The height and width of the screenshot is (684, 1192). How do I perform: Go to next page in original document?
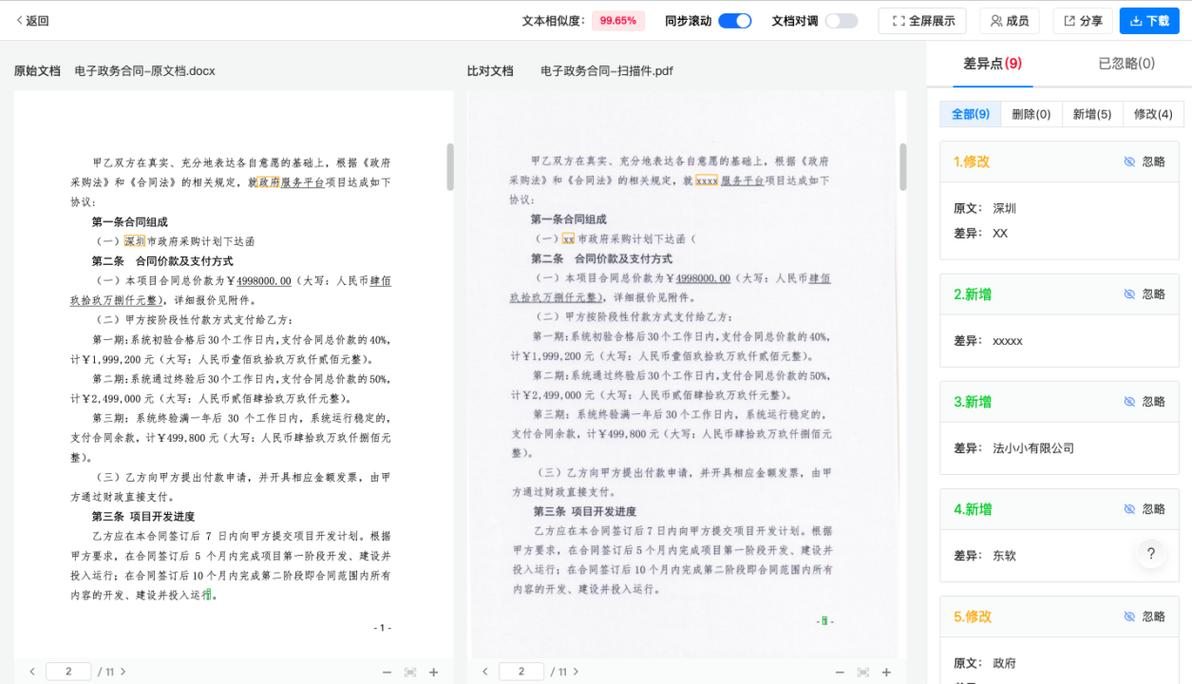point(123,672)
